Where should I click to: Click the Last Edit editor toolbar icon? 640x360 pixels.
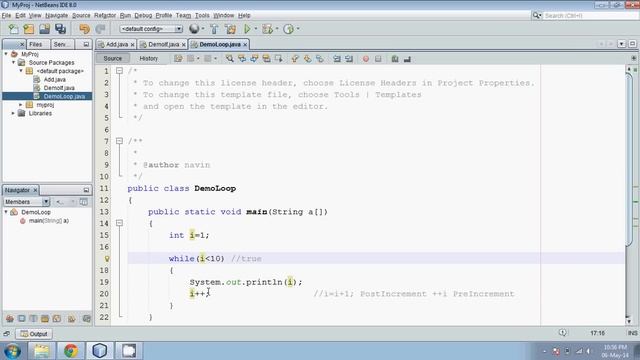178,59
